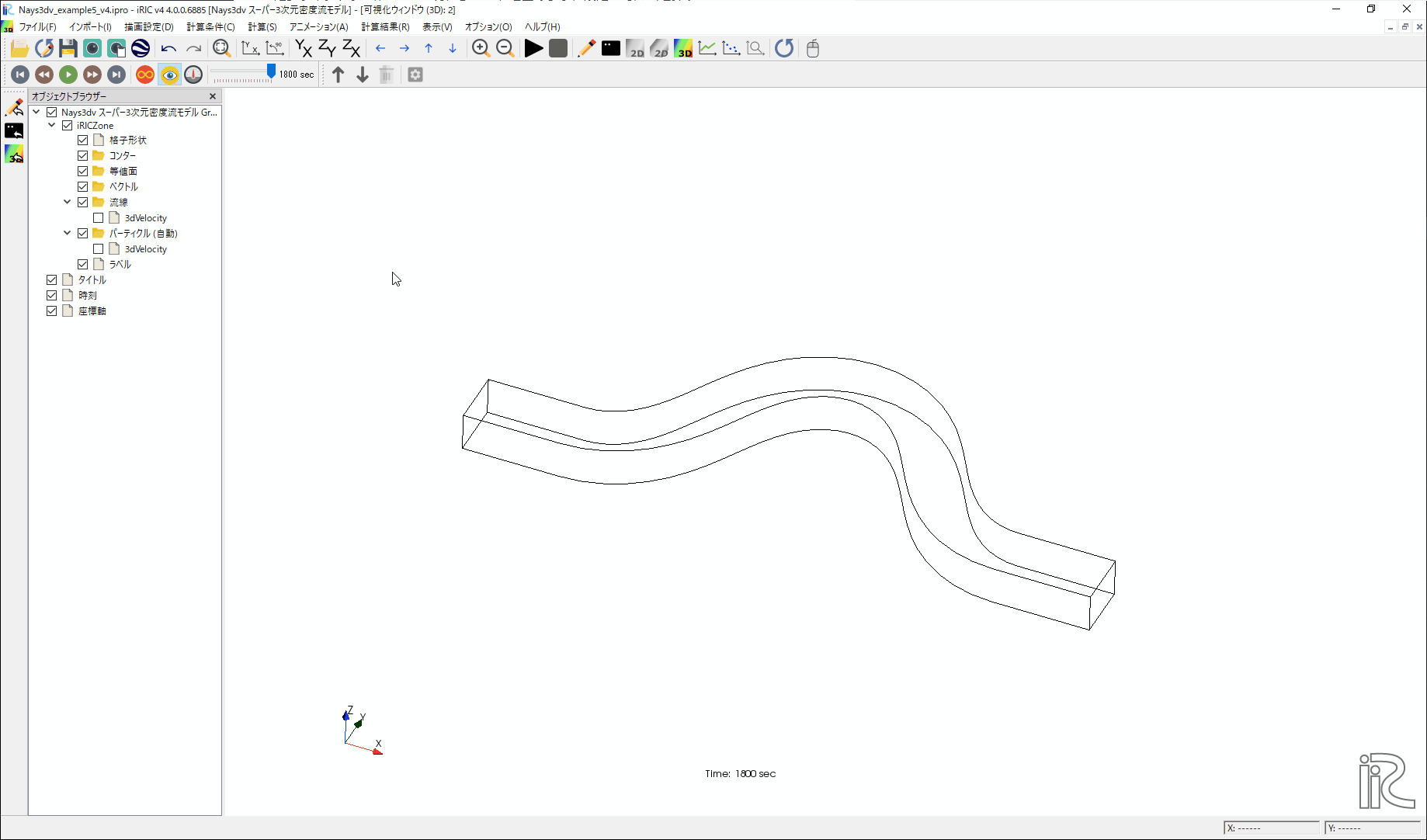Switch to the YX plane view
This screenshot has height=840, width=1427.
point(304,48)
